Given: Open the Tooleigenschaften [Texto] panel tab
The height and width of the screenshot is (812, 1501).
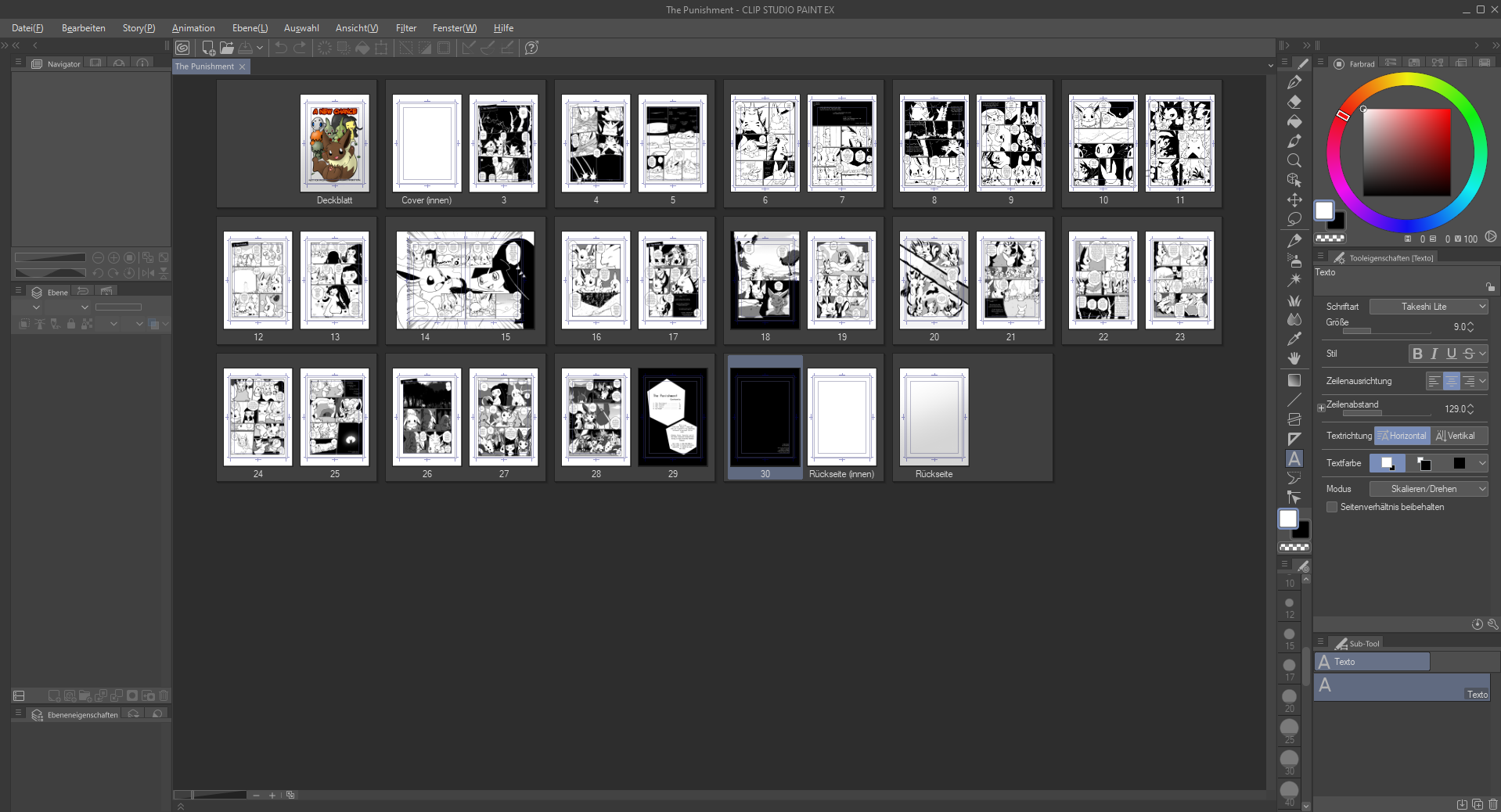Looking at the screenshot, I should click(1384, 257).
